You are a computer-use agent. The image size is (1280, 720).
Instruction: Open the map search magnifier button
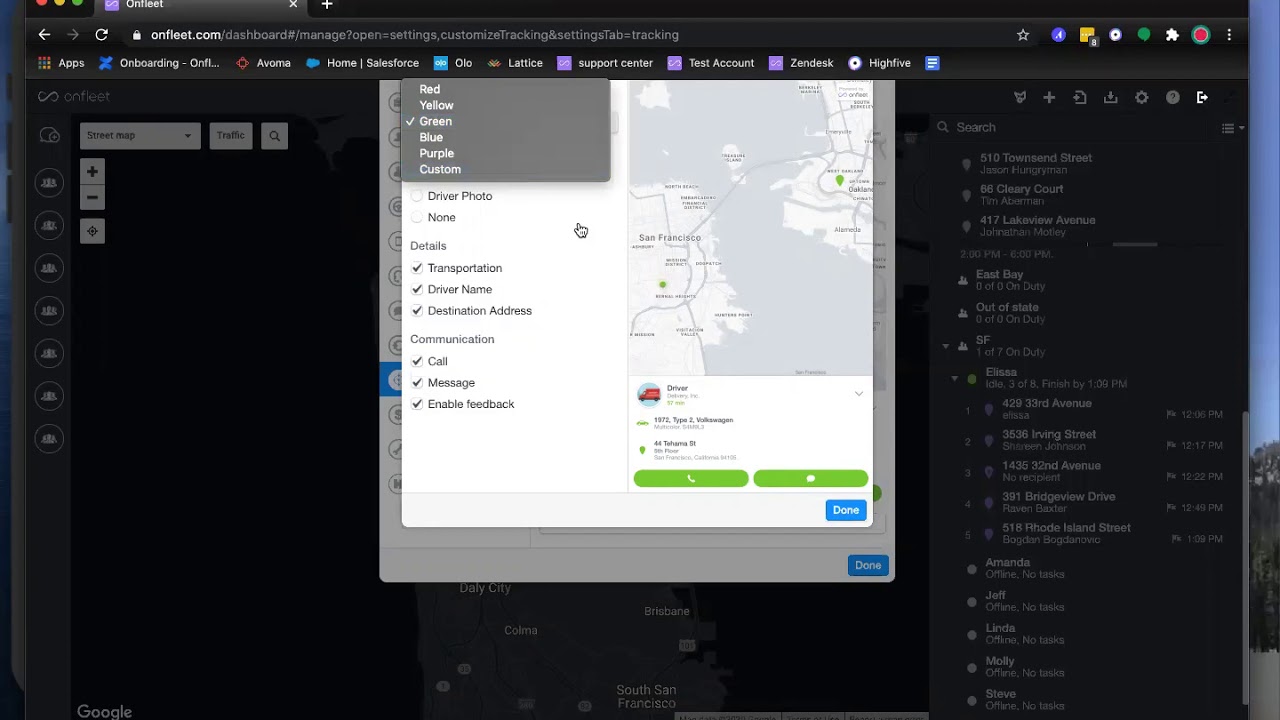[274, 136]
